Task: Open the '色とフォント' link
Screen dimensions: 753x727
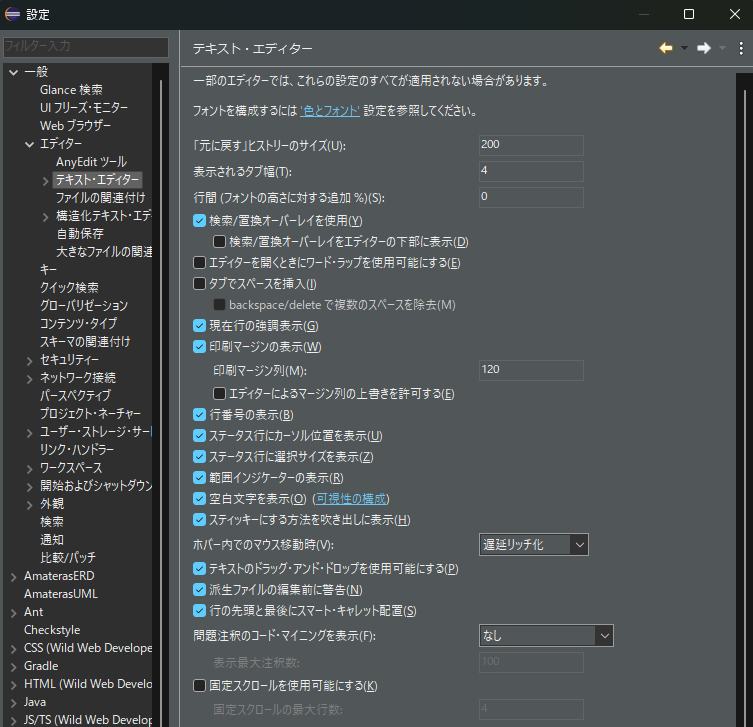Action: [330, 111]
